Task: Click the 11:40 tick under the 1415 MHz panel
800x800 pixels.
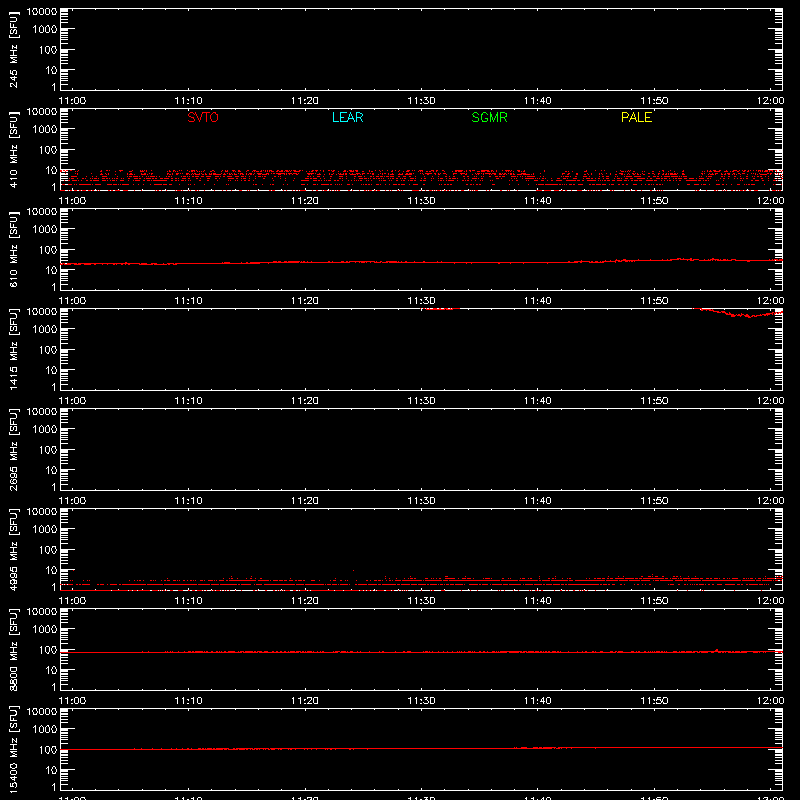Action: [x=538, y=401]
